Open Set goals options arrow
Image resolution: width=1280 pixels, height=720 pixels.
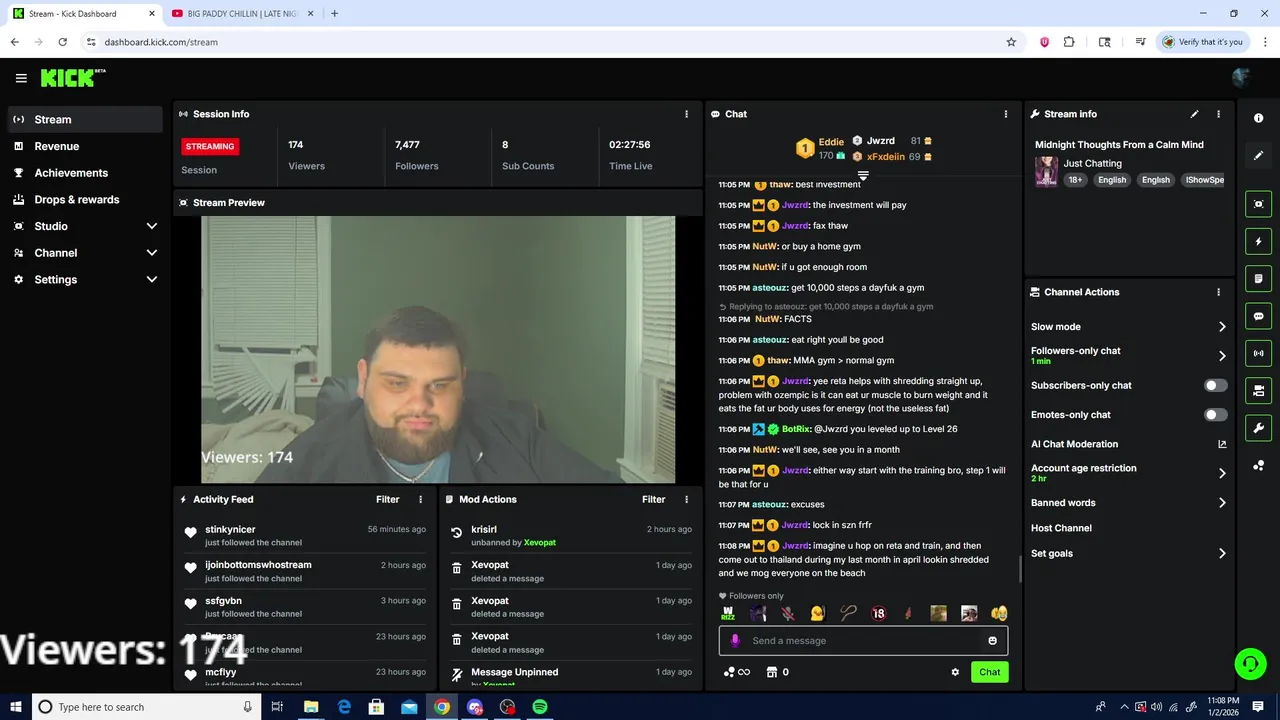(x=1222, y=554)
